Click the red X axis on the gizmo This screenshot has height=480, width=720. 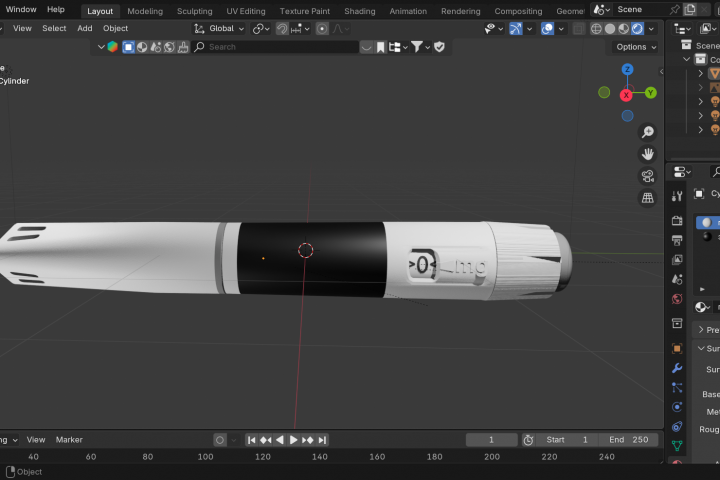[626, 96]
